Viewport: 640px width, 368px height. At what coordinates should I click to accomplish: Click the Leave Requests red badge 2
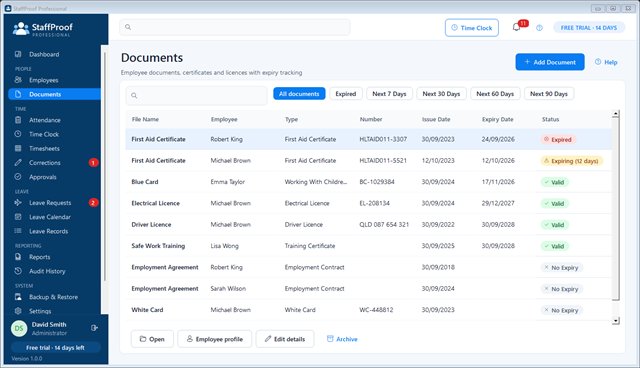[93, 203]
